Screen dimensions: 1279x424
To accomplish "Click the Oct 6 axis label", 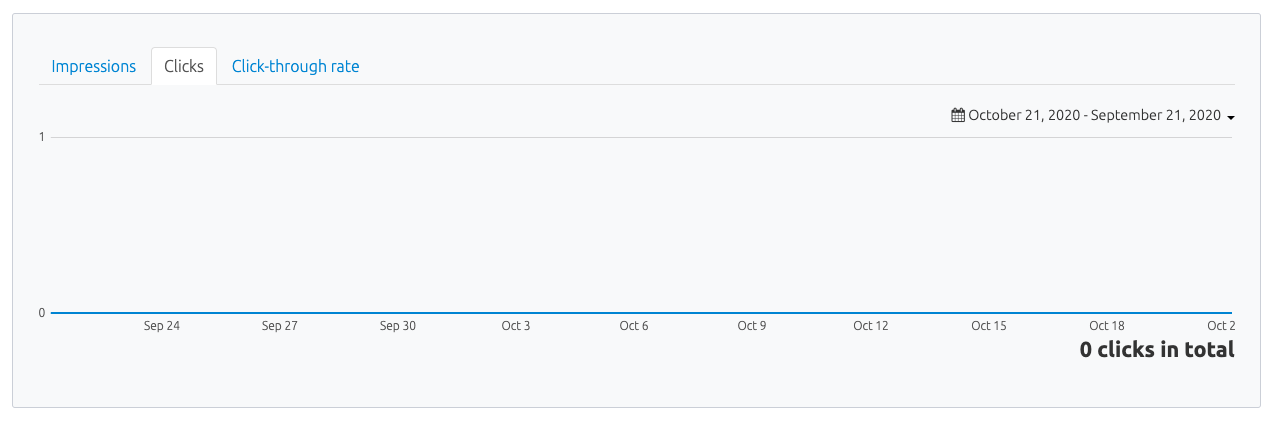I will pyautogui.click(x=634, y=326).
